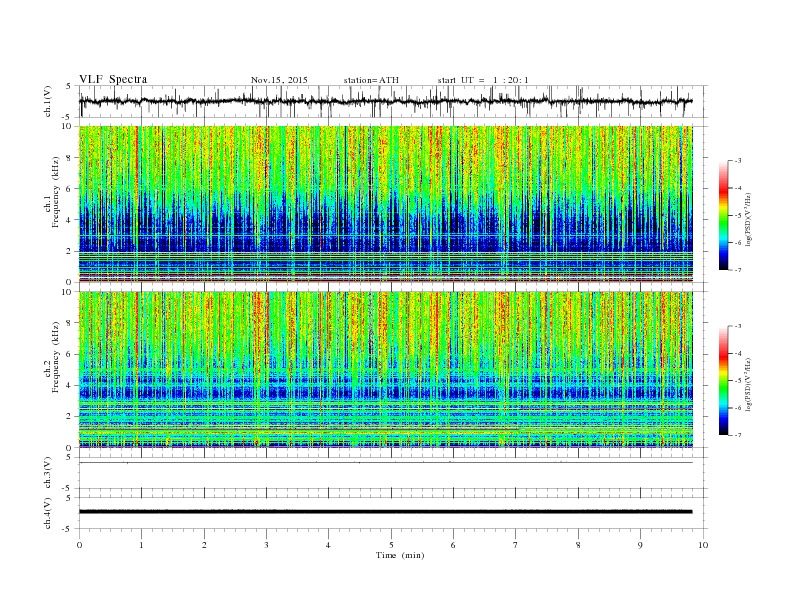Click the ch.1 spectrogram color scale bar

(723, 215)
